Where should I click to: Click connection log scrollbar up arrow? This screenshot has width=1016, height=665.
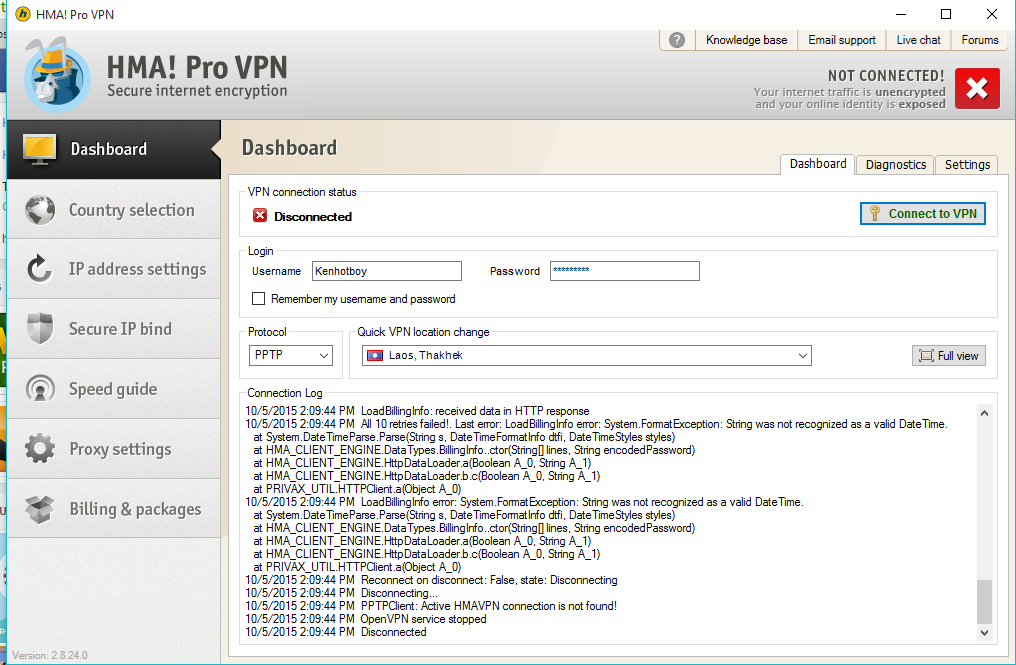[984, 413]
